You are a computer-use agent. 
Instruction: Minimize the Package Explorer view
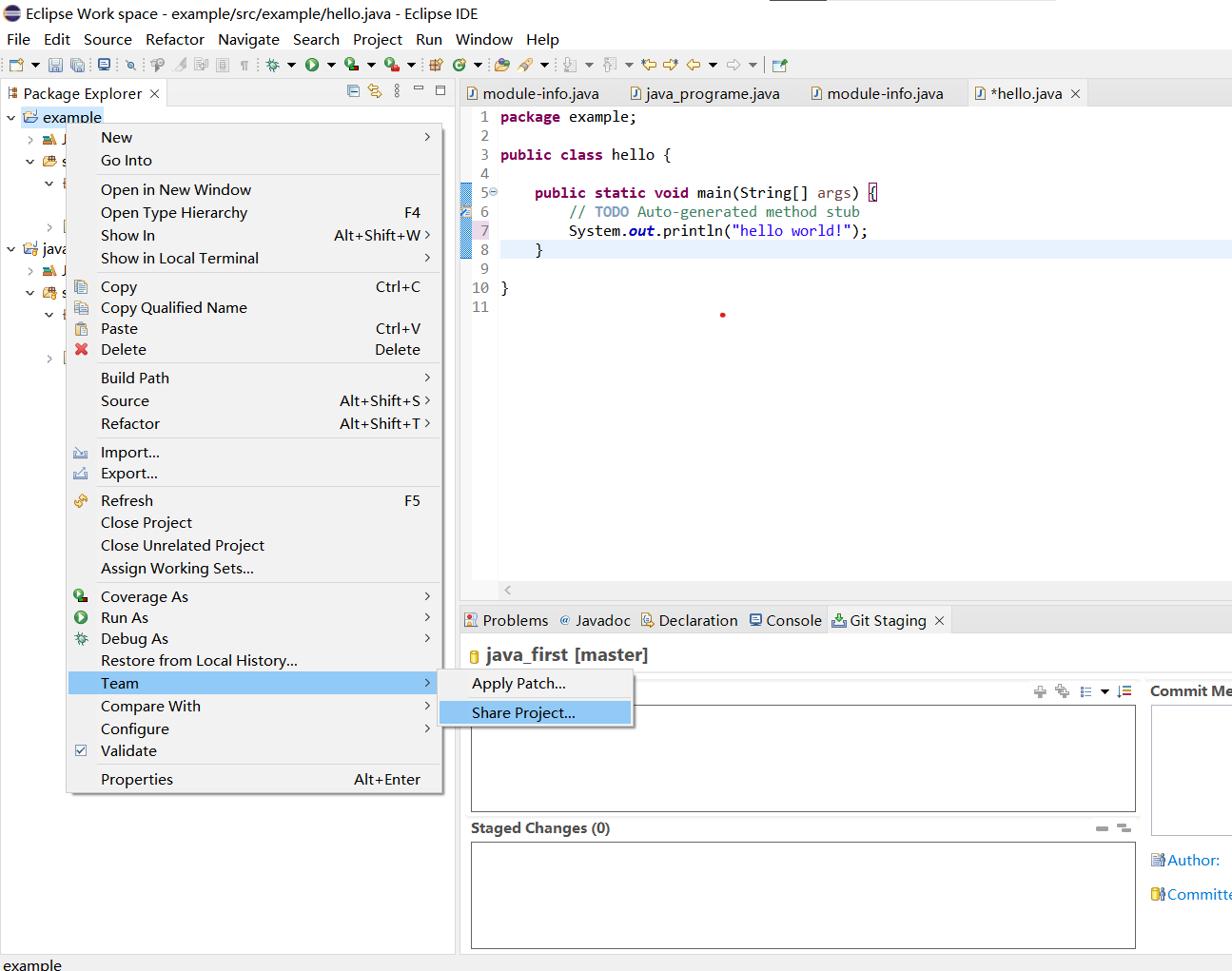point(419,90)
